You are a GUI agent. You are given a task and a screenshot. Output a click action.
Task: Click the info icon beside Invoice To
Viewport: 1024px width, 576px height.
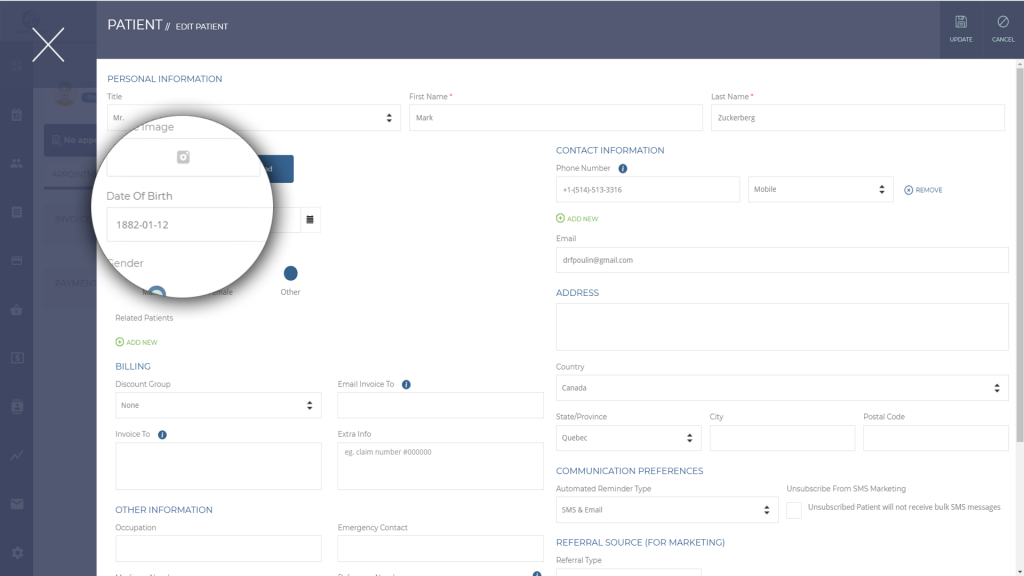coord(162,435)
